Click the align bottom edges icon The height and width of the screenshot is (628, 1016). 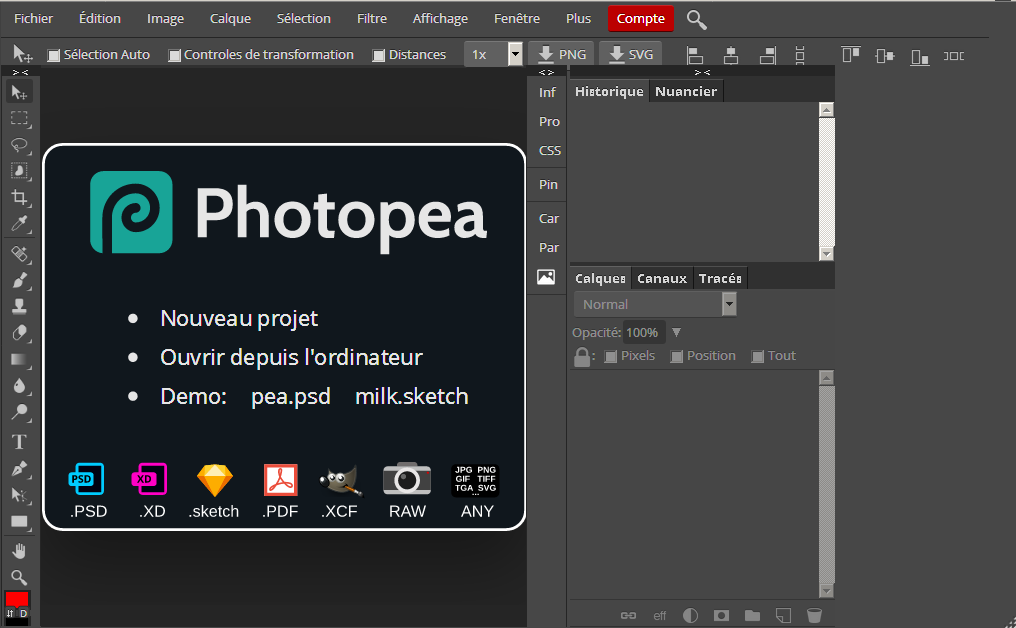919,56
